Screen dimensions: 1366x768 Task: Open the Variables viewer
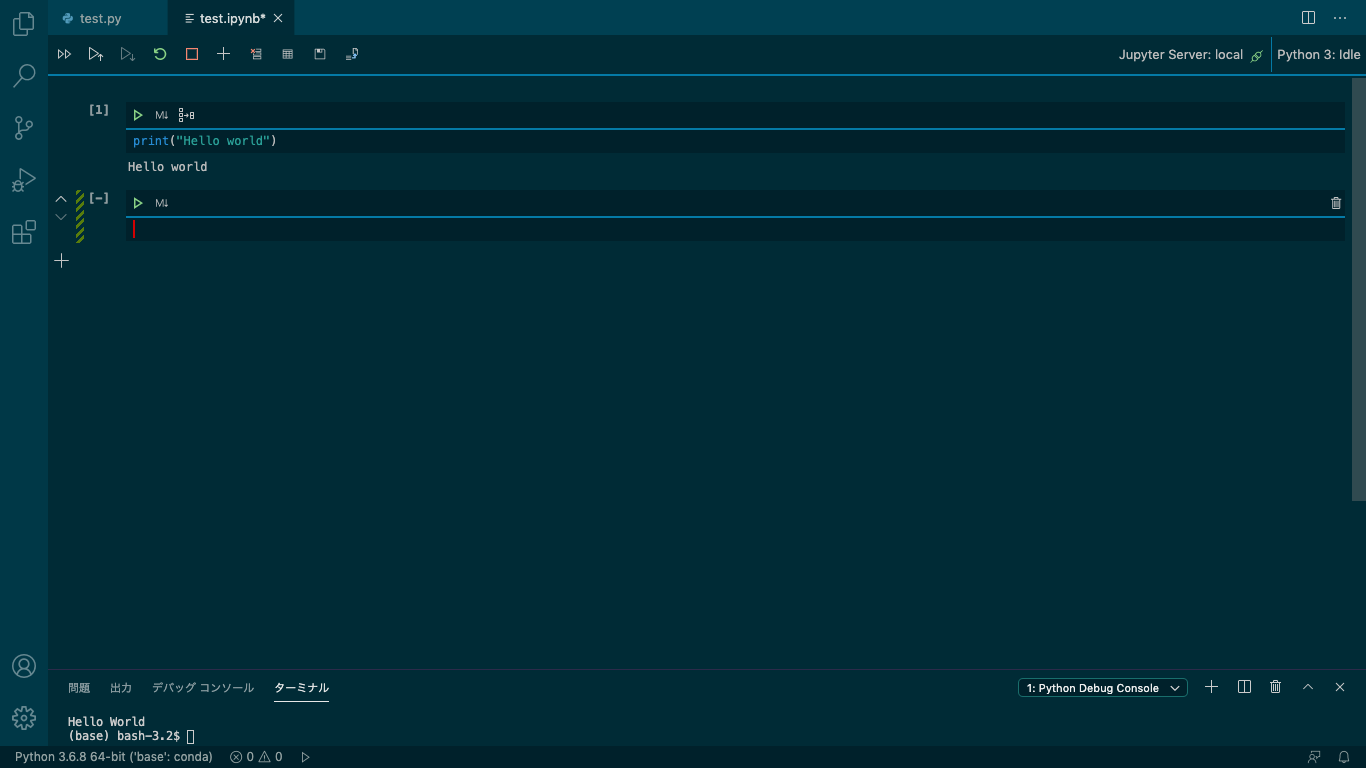click(288, 54)
